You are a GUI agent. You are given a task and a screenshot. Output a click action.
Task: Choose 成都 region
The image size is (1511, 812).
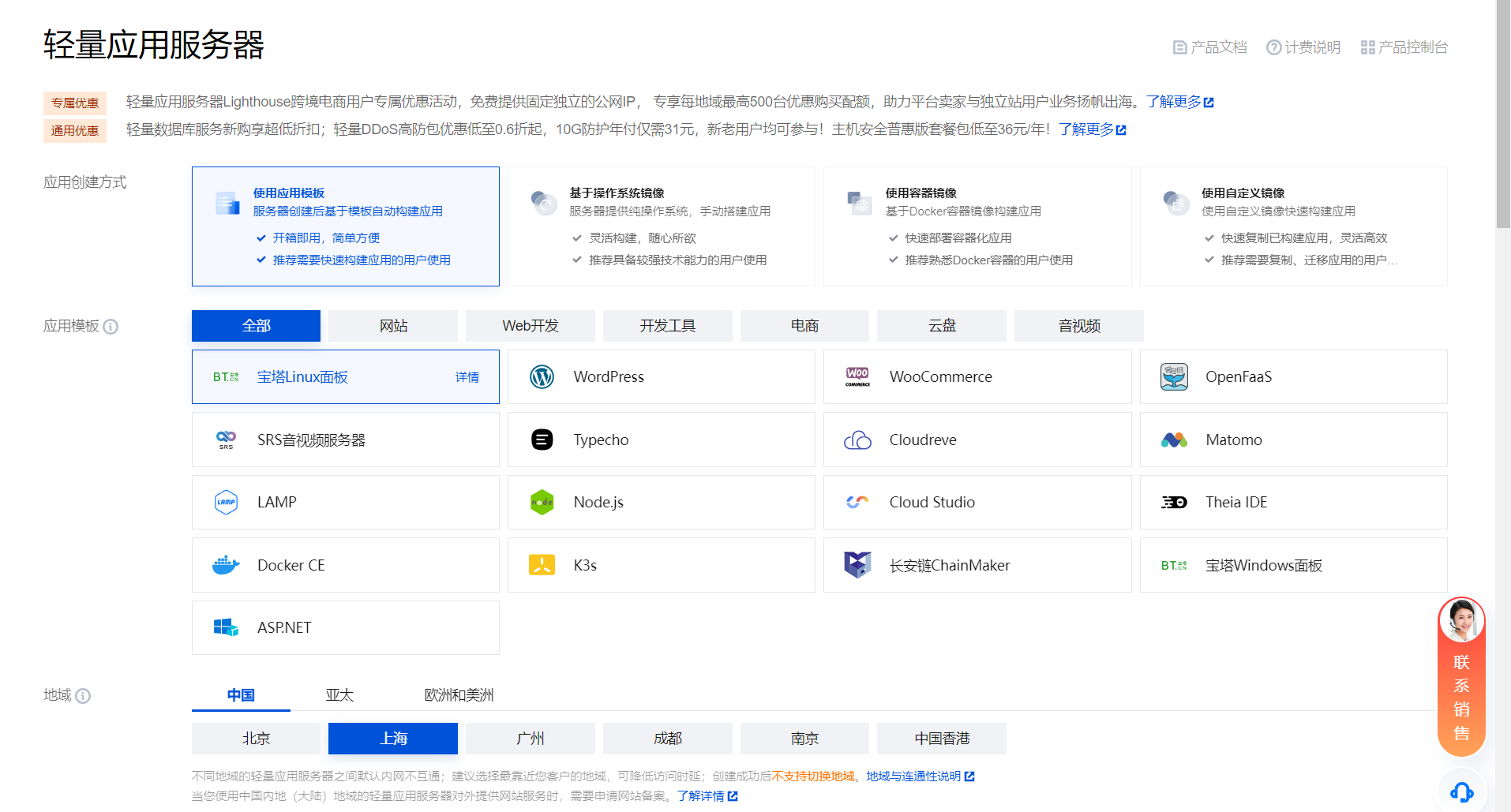click(668, 739)
